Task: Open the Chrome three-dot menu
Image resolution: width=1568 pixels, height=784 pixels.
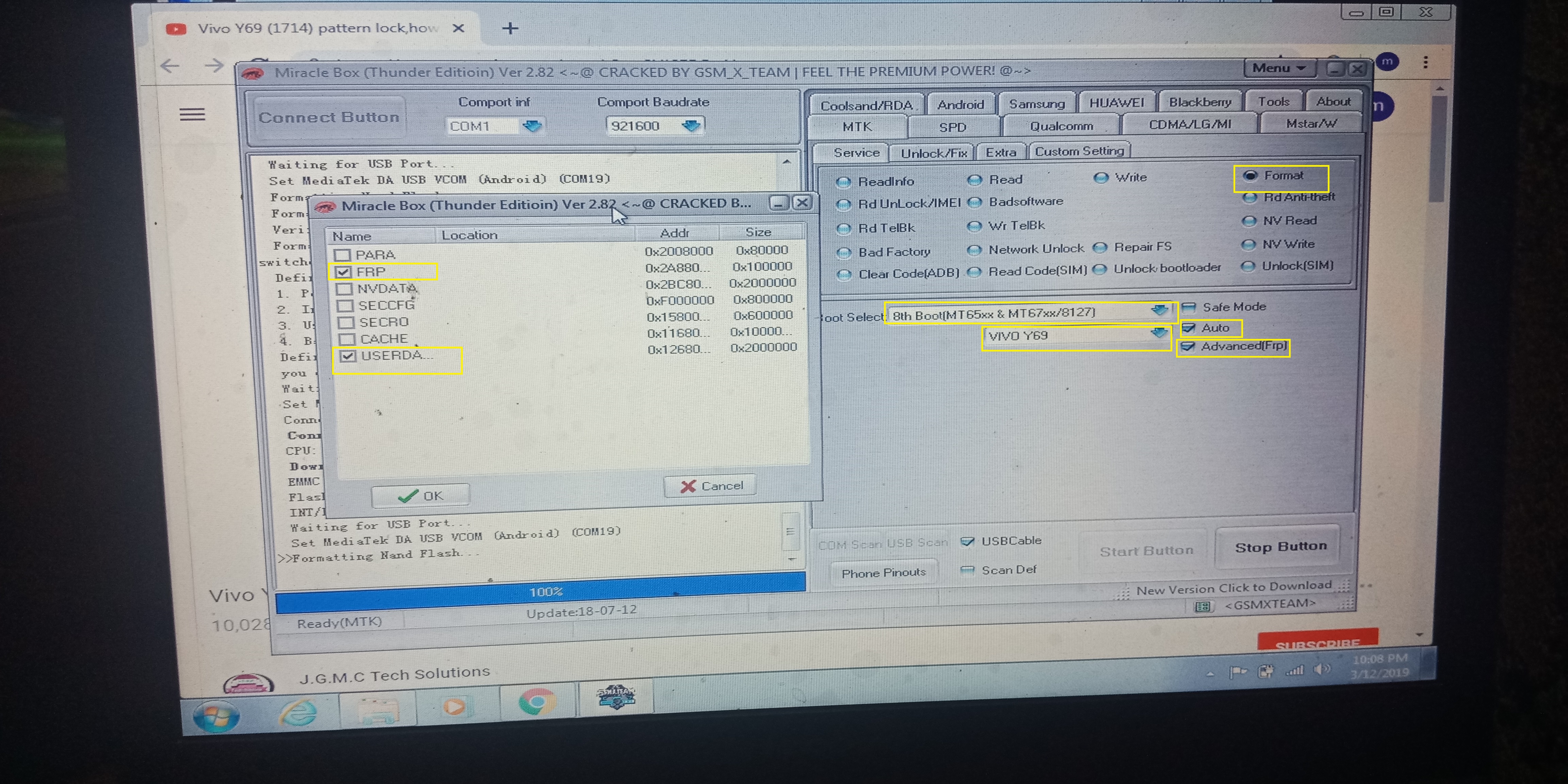Action: (x=1425, y=62)
